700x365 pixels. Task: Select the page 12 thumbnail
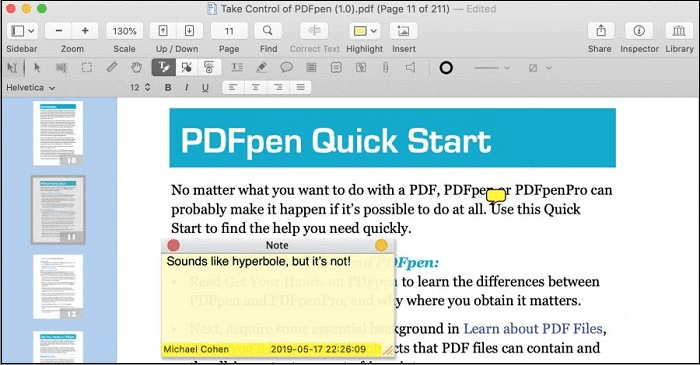tap(58, 286)
